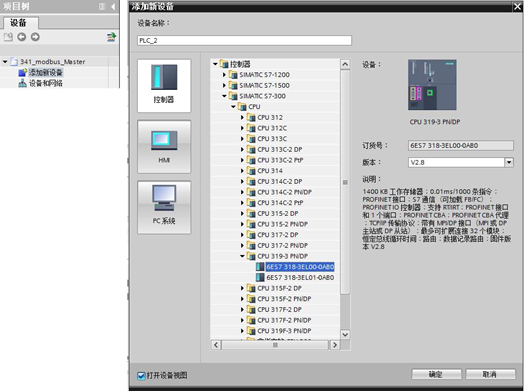The image size is (524, 391).
Task: Click the catalog scrollbar down arrow
Action: (345, 334)
